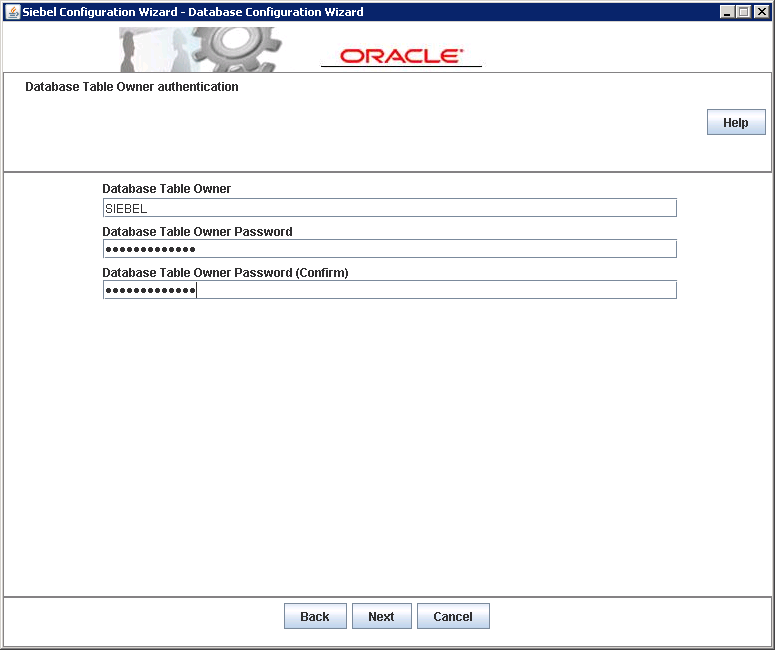Click the Java icon in title bar
This screenshot has width=775, height=650.
12,12
